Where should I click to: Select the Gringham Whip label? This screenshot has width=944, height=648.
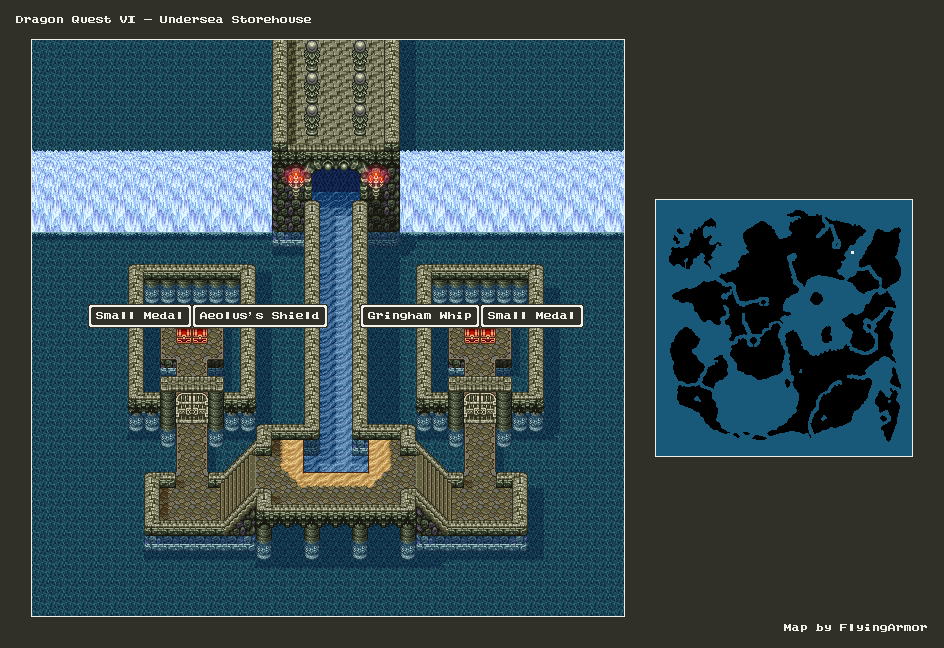(x=420, y=316)
